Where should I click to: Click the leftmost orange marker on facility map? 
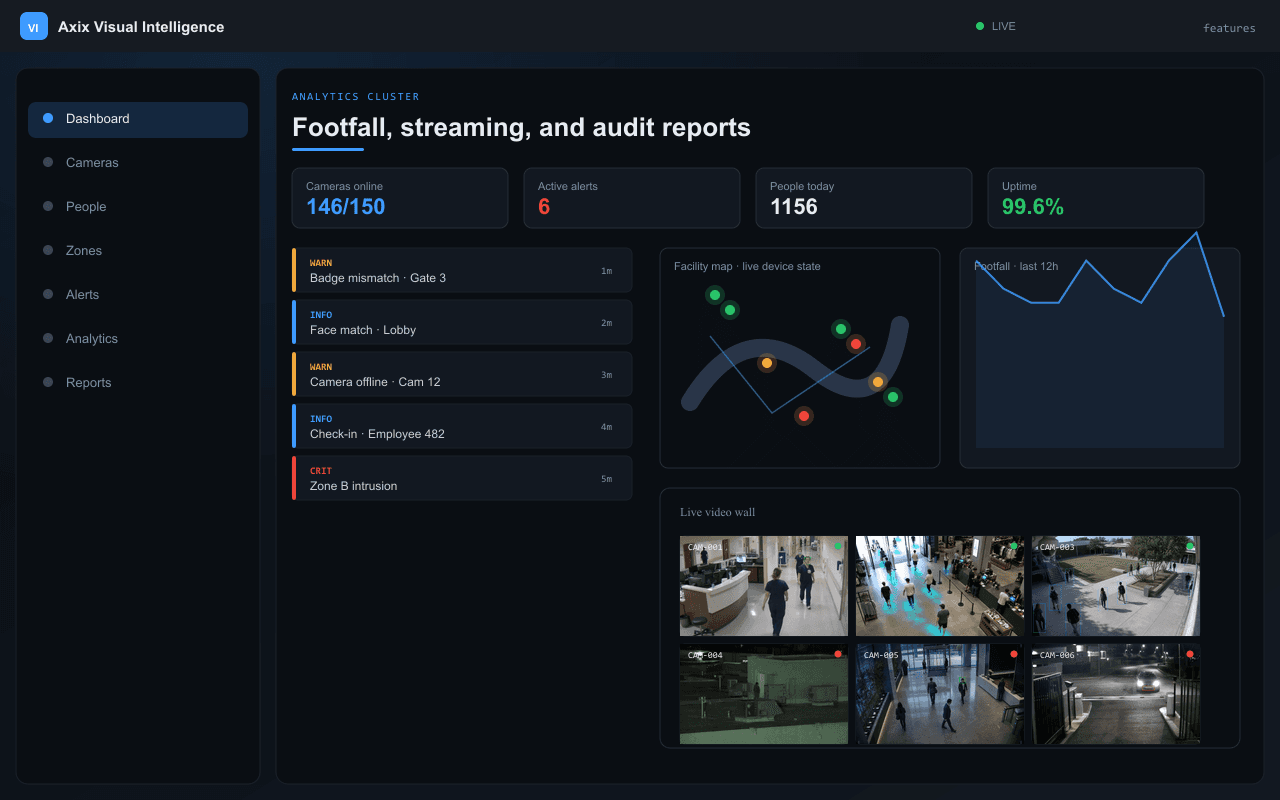tap(767, 363)
